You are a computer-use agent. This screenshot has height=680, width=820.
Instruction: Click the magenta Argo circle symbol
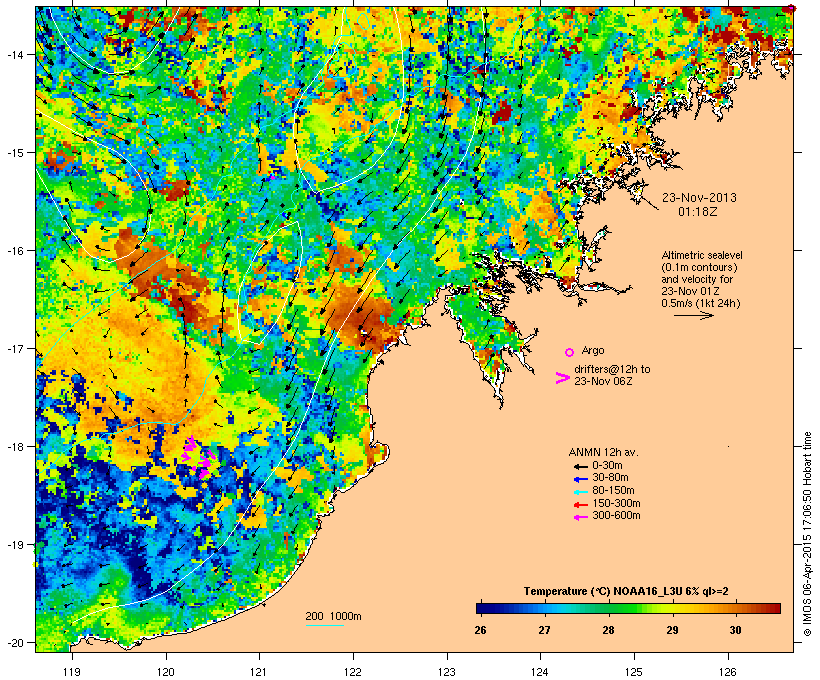[x=570, y=352]
